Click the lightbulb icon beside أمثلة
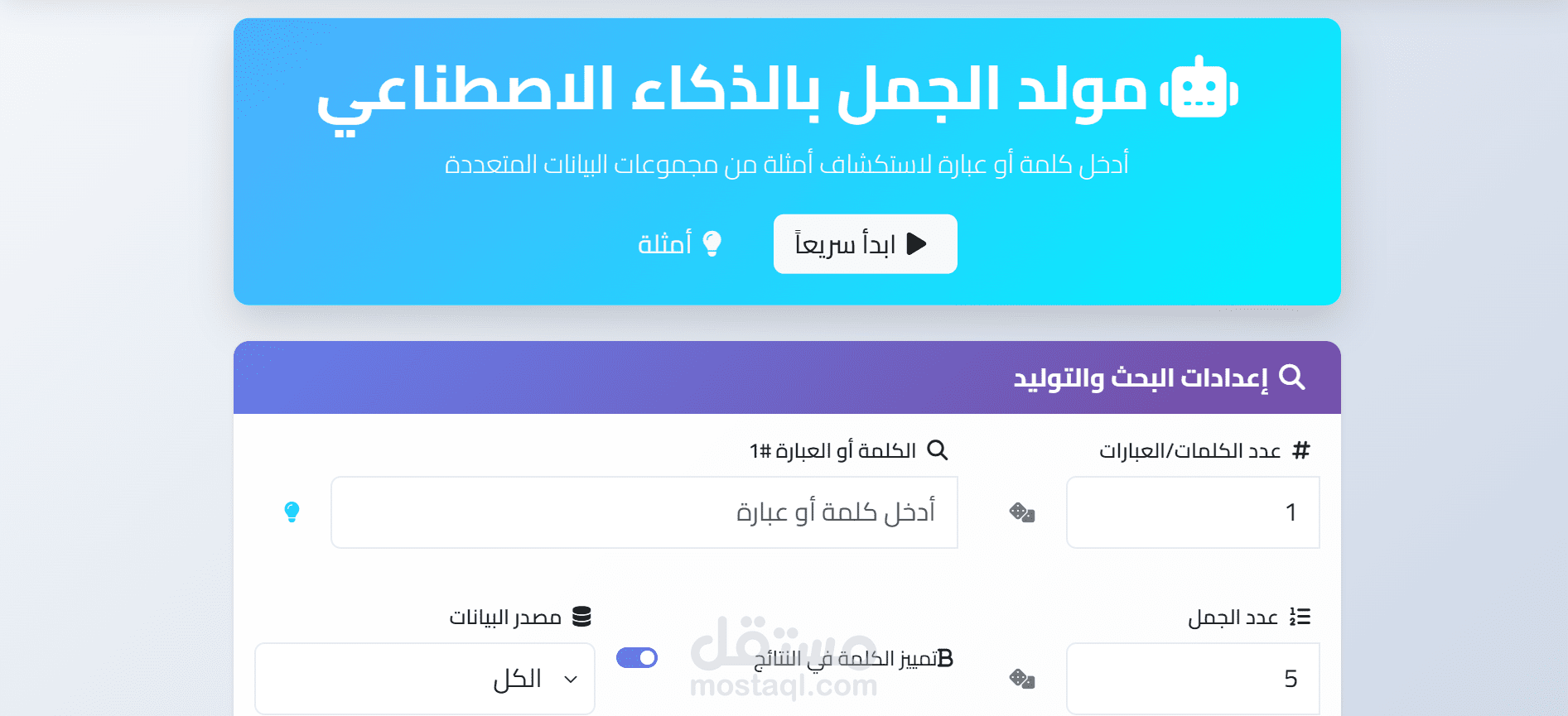The width and height of the screenshot is (1568, 716). click(712, 243)
